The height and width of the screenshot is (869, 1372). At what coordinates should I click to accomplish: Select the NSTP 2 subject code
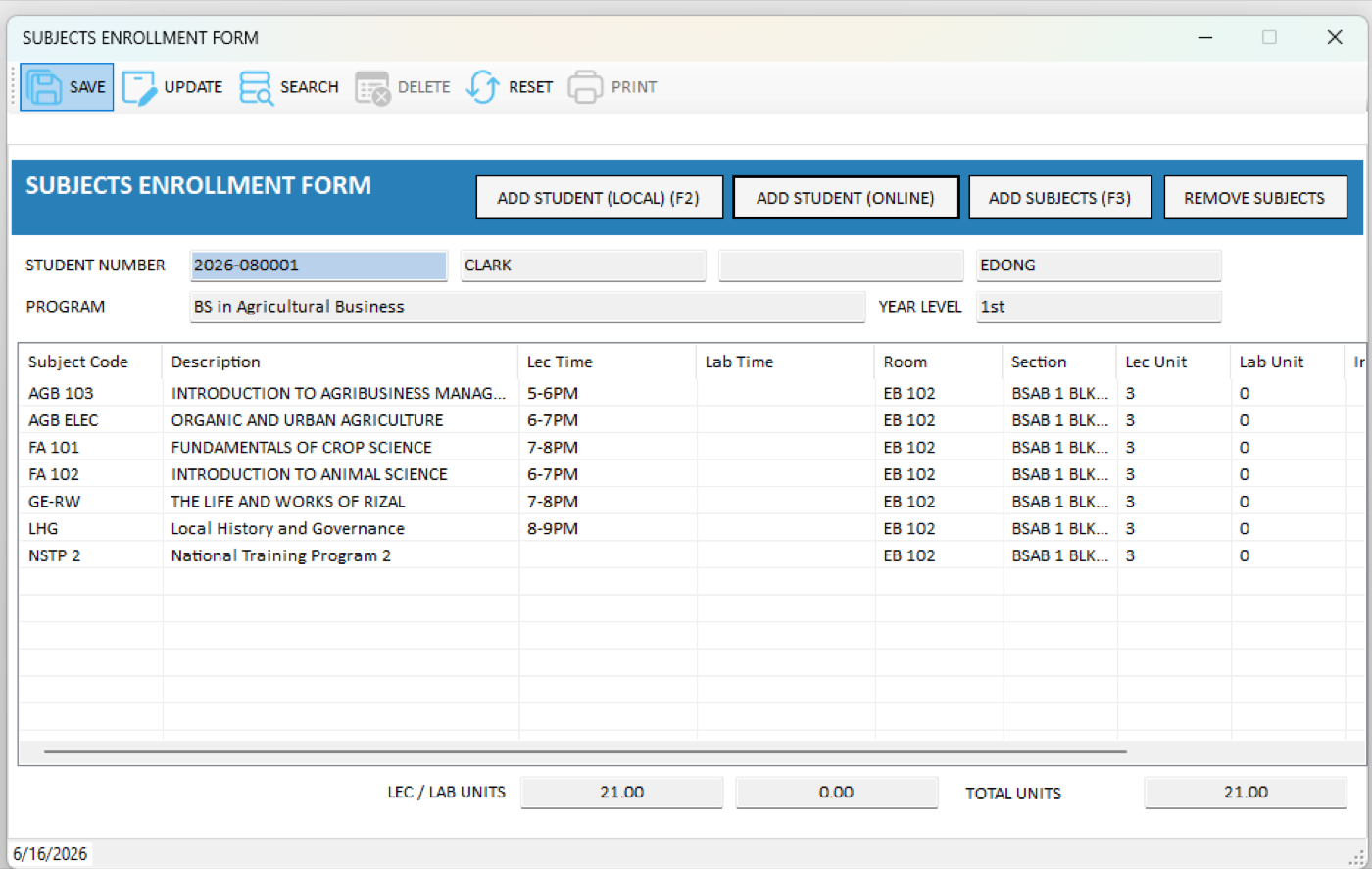click(55, 555)
